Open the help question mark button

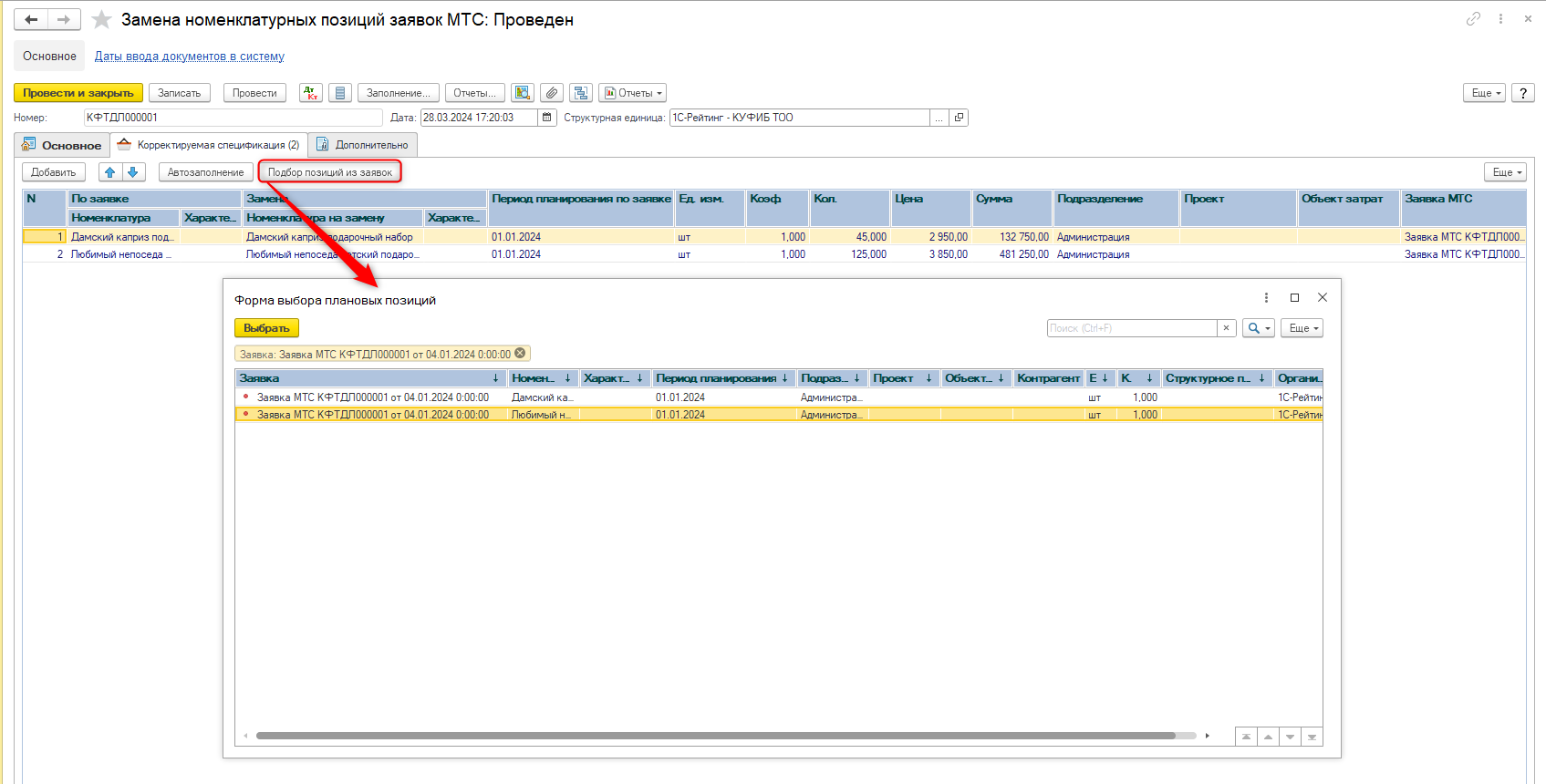coord(1523,93)
